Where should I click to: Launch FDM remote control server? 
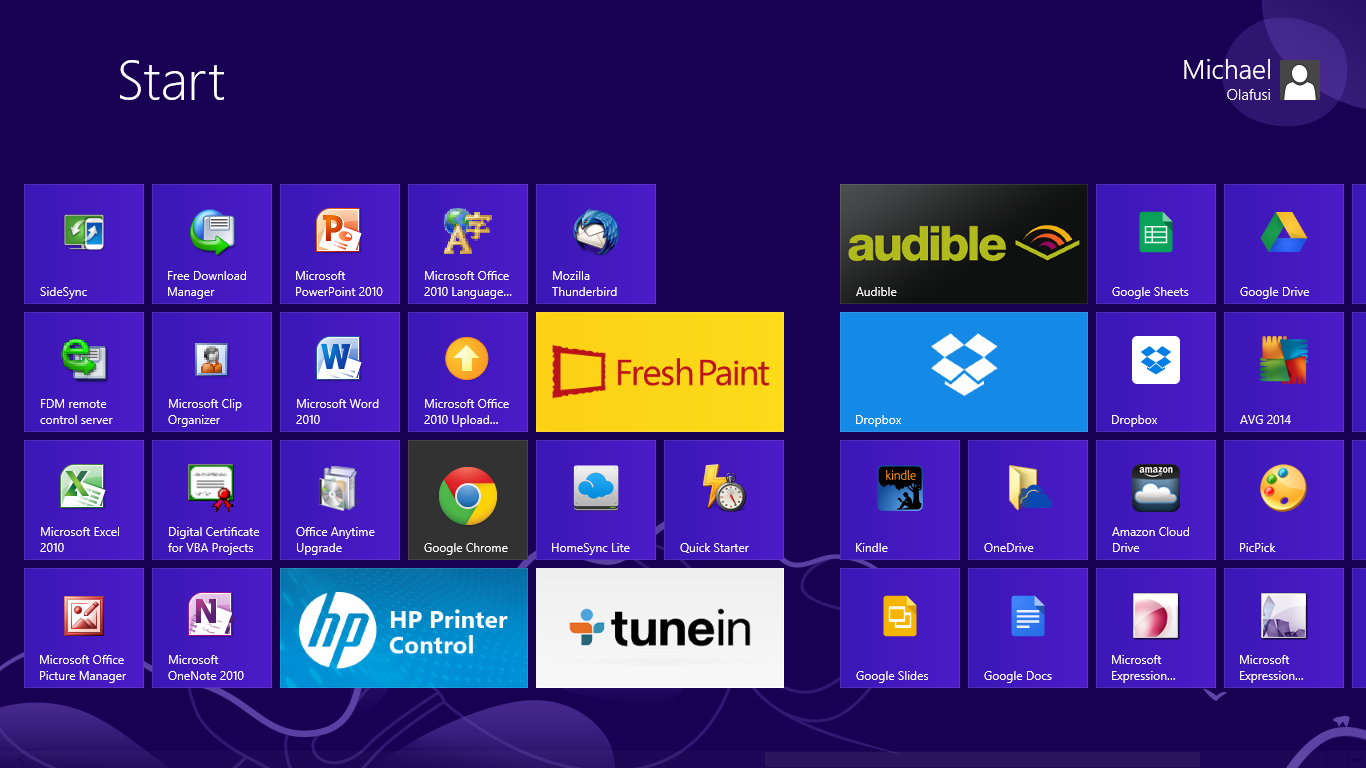click(84, 372)
